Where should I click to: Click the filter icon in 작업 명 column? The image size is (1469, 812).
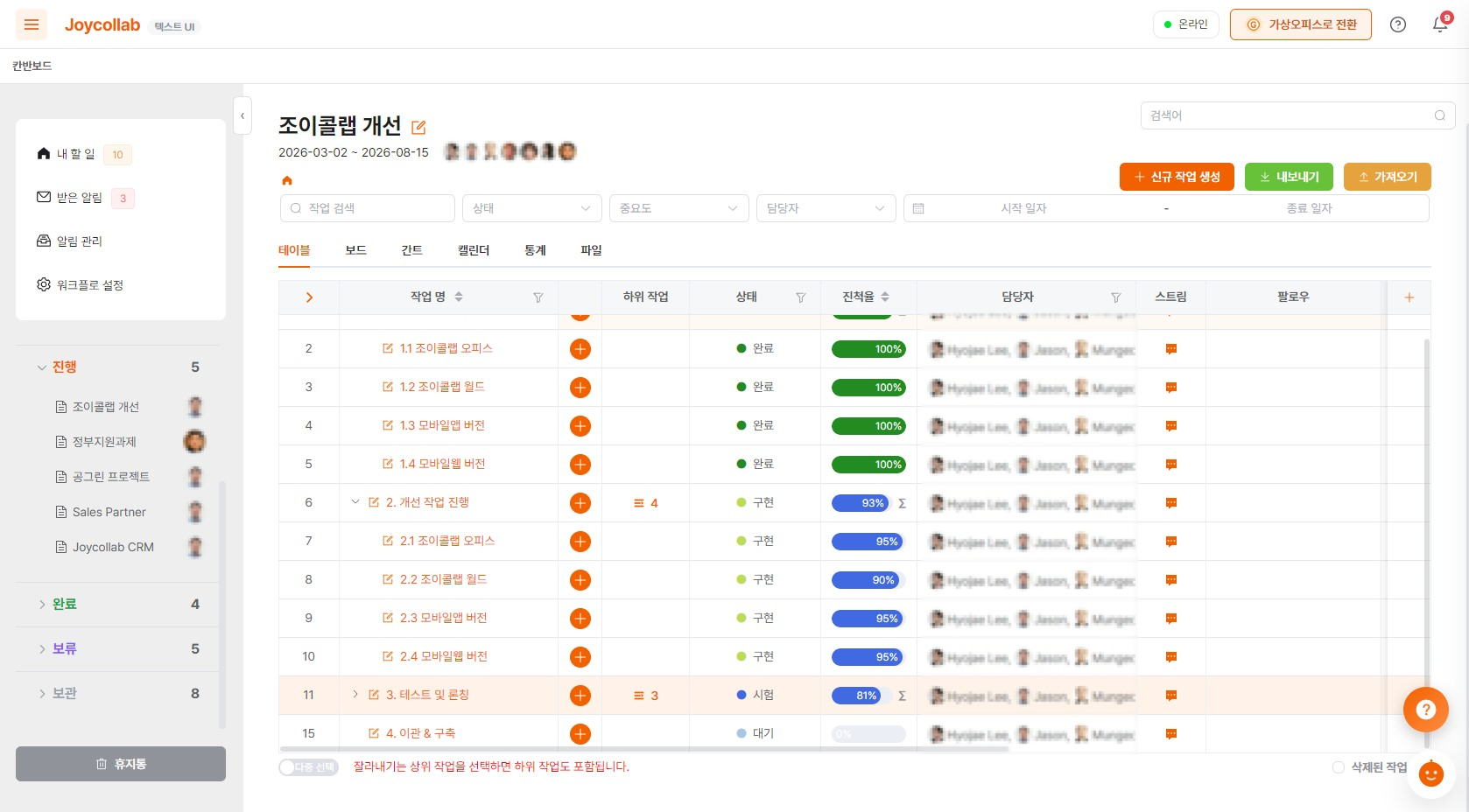click(538, 297)
